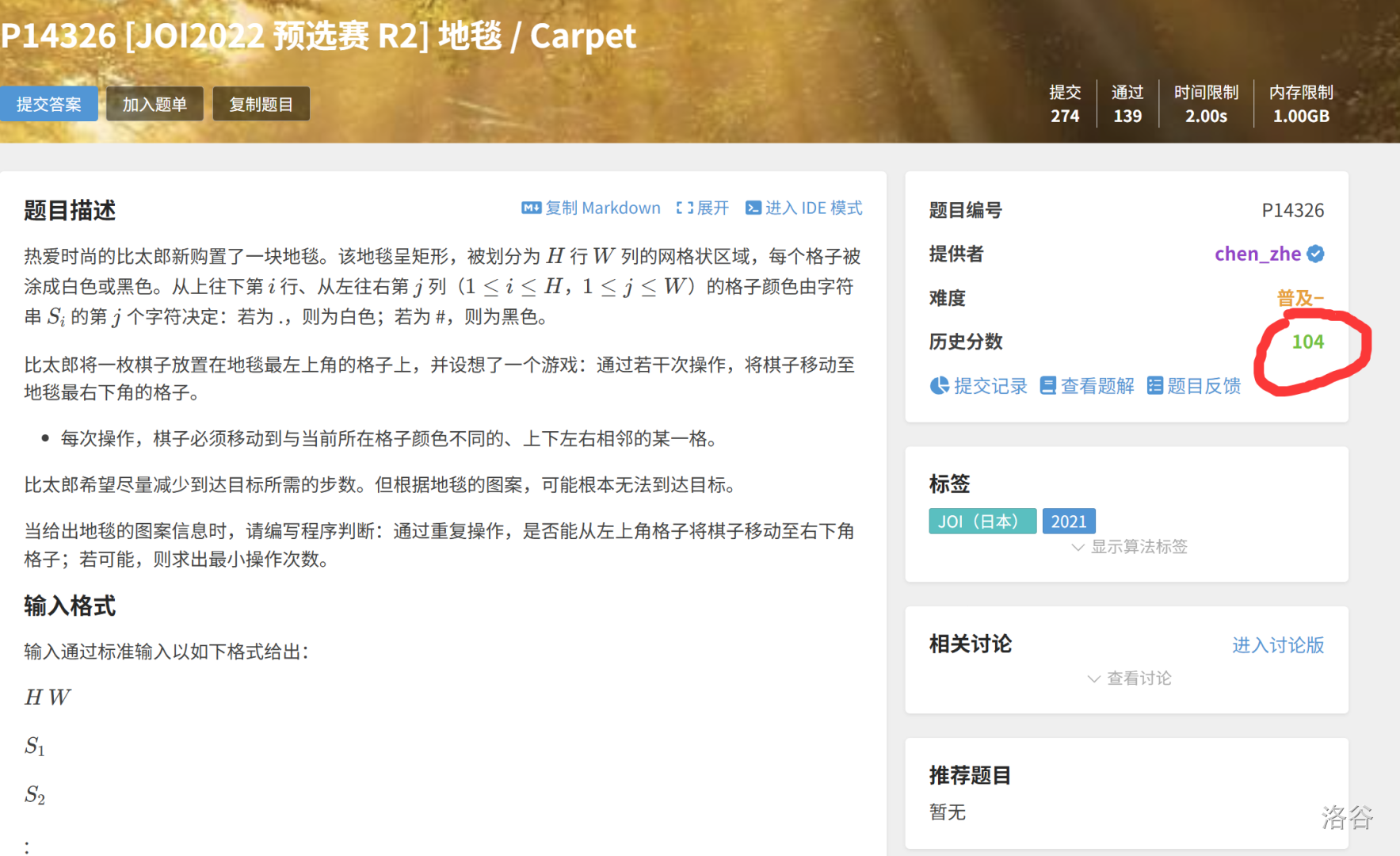Click the 普及− difficulty label
Viewport: 1400px width, 856px height.
[x=1299, y=298]
